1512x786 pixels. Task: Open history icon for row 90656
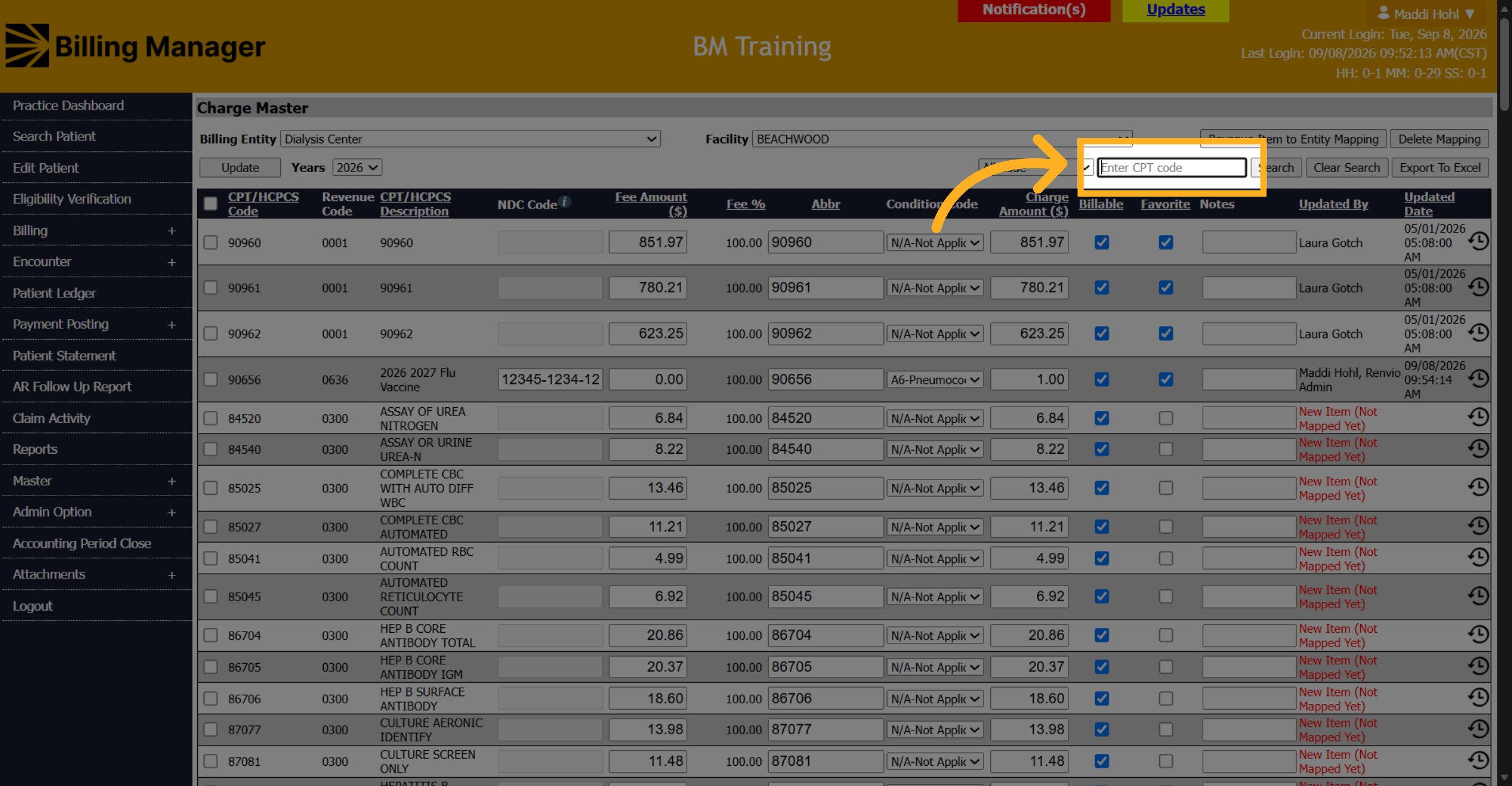pyautogui.click(x=1478, y=379)
